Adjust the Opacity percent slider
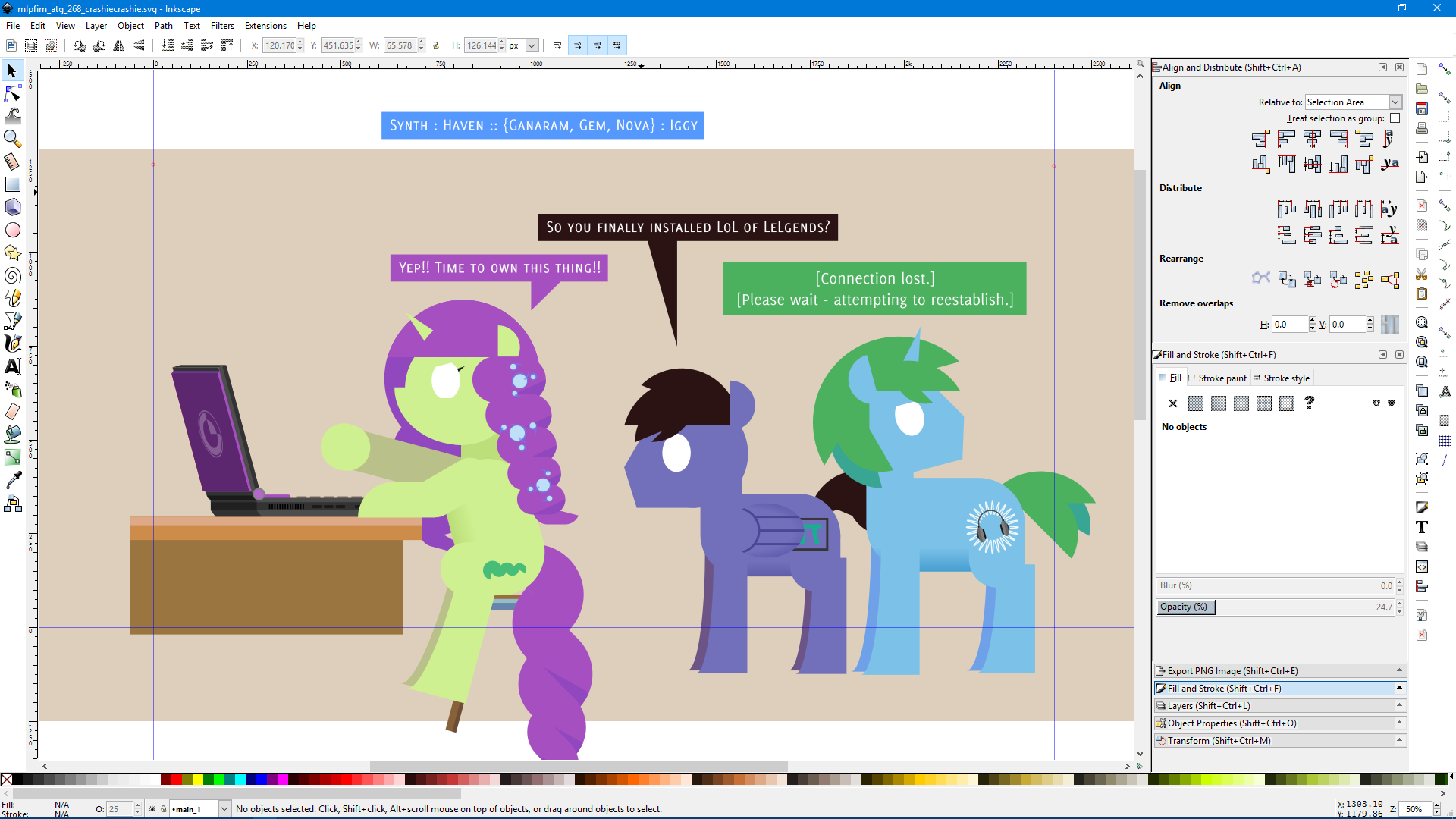Viewport: 1456px width, 819px height. coord(1276,607)
